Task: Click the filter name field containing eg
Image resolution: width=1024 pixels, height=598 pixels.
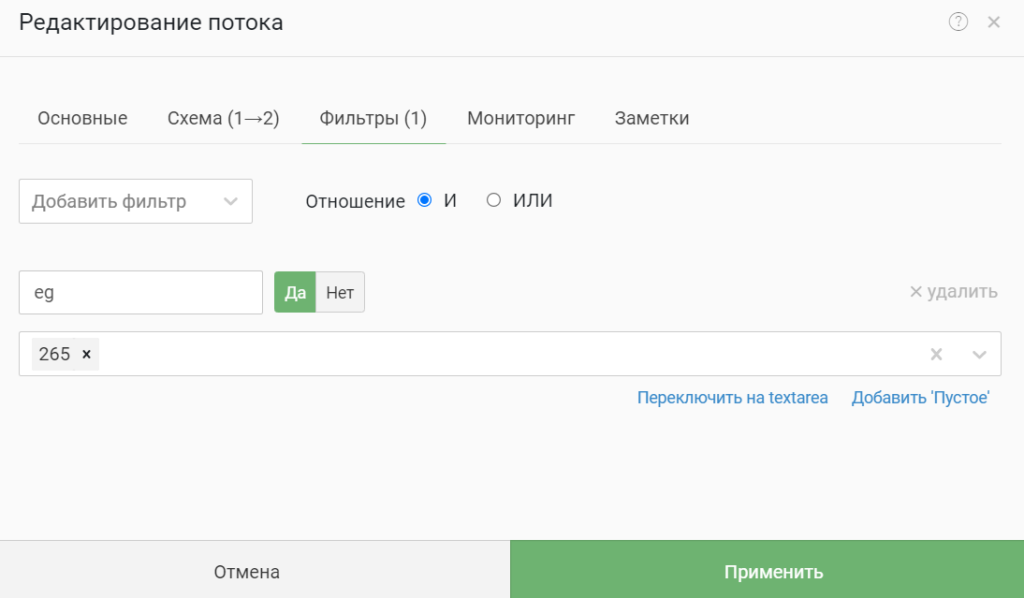Action: 141,292
